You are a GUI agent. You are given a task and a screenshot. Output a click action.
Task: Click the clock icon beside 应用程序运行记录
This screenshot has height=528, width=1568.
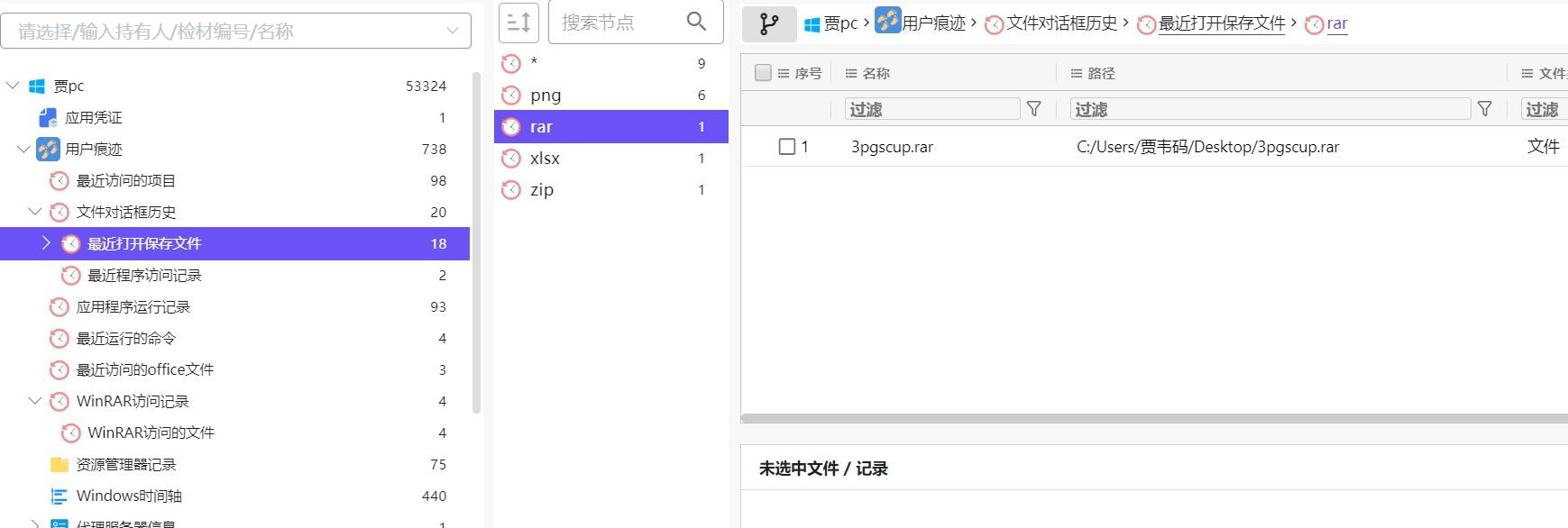pyautogui.click(x=60, y=306)
